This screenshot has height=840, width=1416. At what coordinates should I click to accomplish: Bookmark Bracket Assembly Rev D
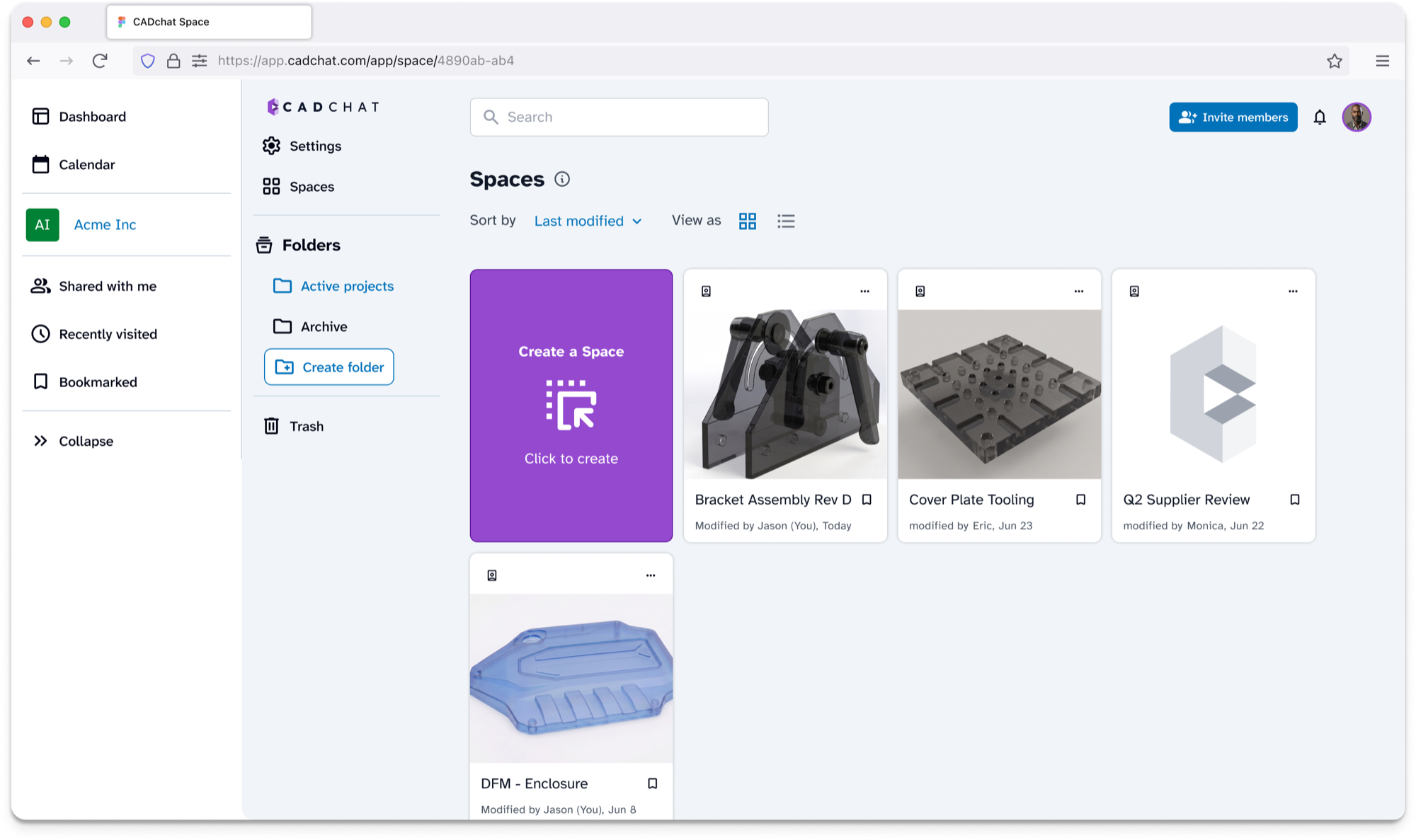pyautogui.click(x=867, y=500)
